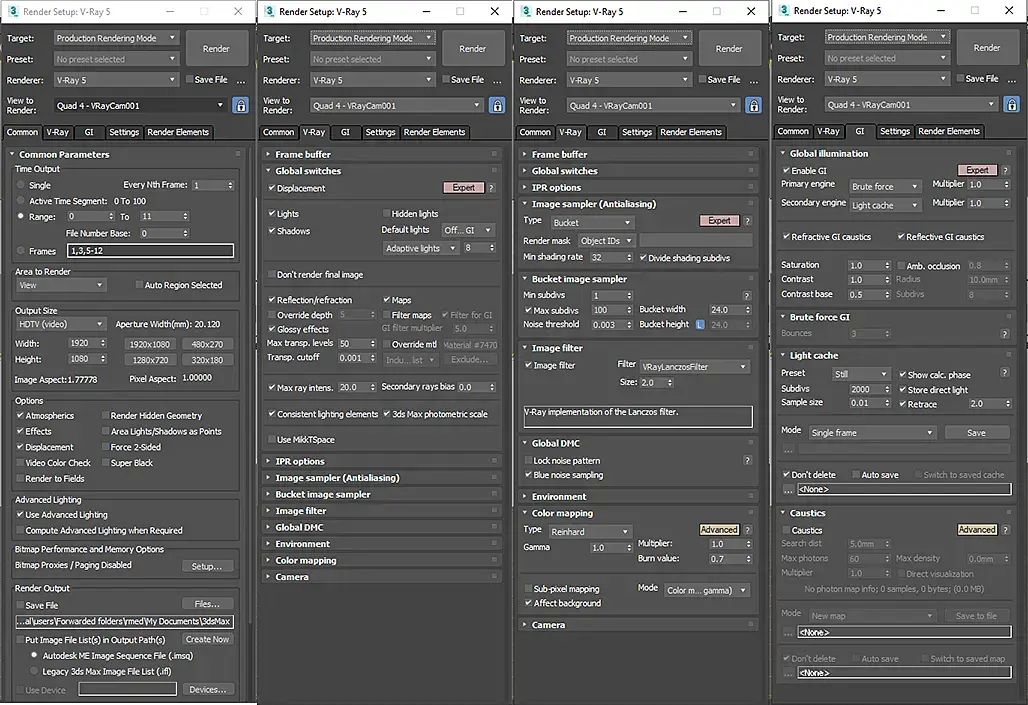Click help question mark next to Min subdivs

pyautogui.click(x=747, y=296)
